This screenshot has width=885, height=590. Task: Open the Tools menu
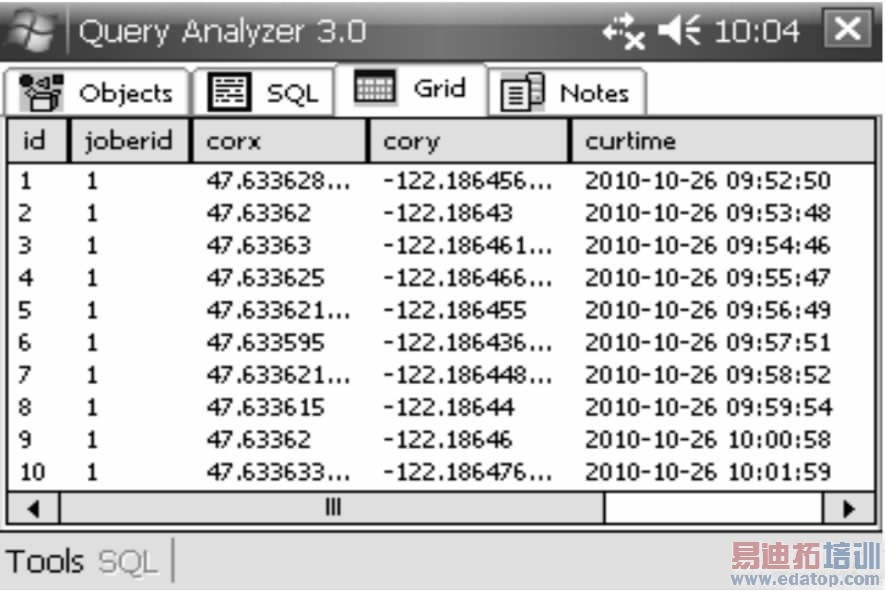(x=45, y=562)
